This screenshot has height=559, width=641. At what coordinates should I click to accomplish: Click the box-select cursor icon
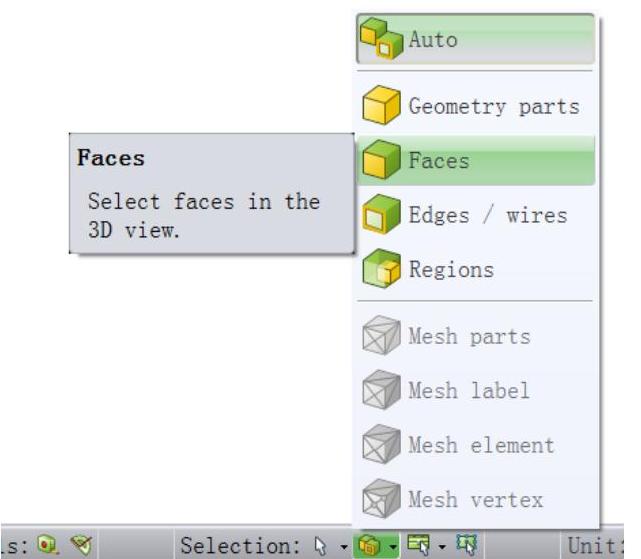pyautogui.click(x=467, y=545)
